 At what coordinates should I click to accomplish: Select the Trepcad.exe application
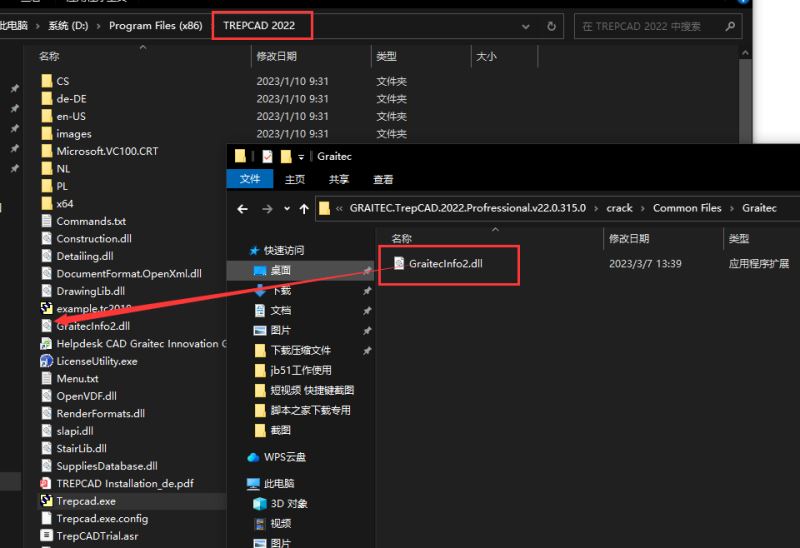pos(86,501)
